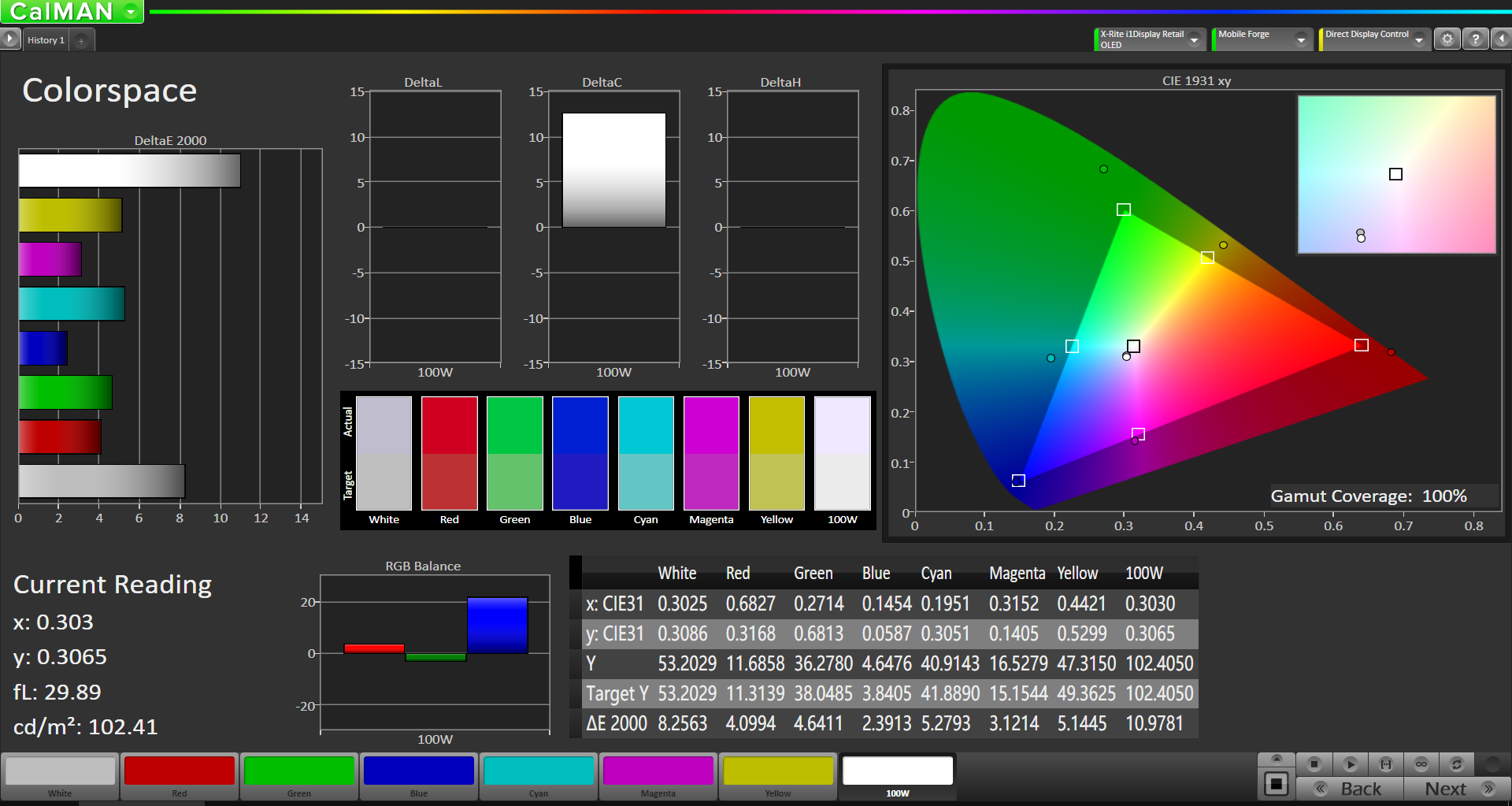Expand the X-Rite i1Display Retail meter dropdown
Screen dimensions: 1512x806
1195,39
